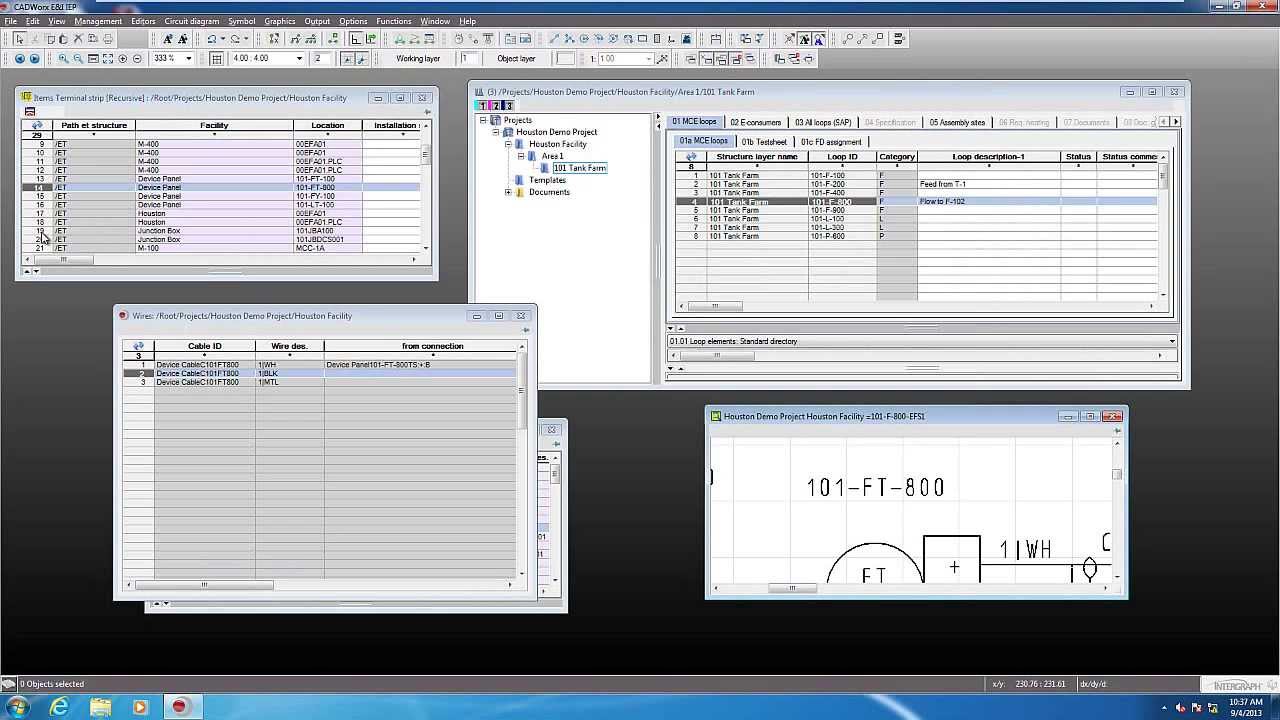
Task: Collapse the Houston Facility tree node
Action: [x=508, y=144]
